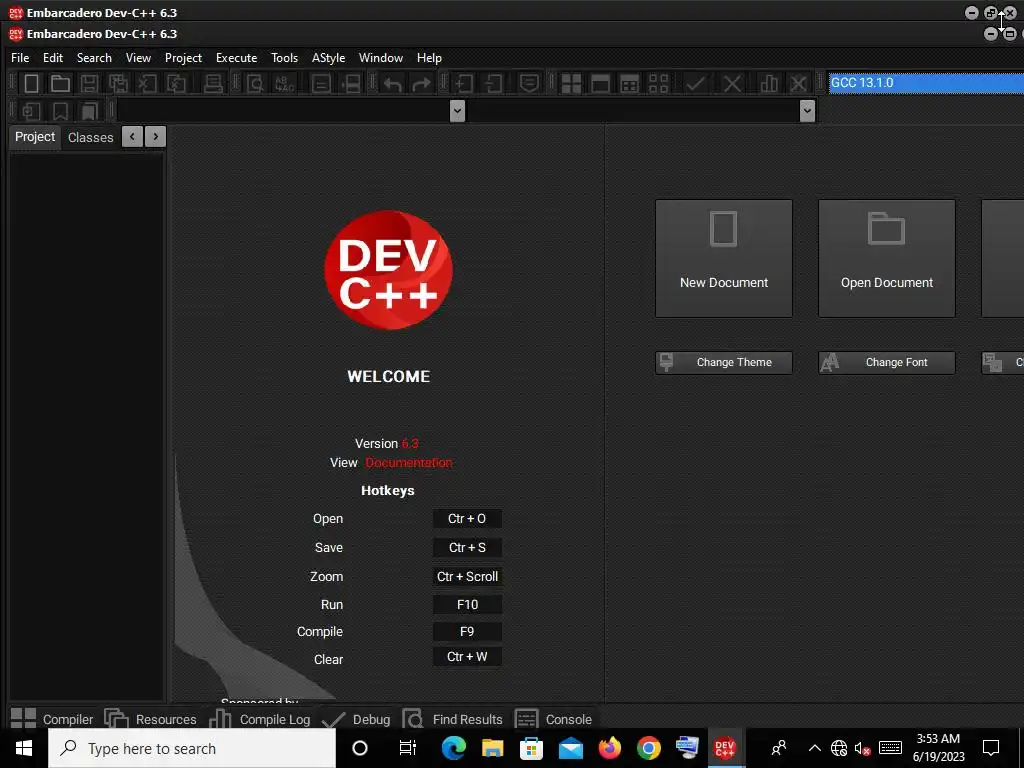Open Firefox from the taskbar
The image size is (1024, 768).
pos(609,748)
